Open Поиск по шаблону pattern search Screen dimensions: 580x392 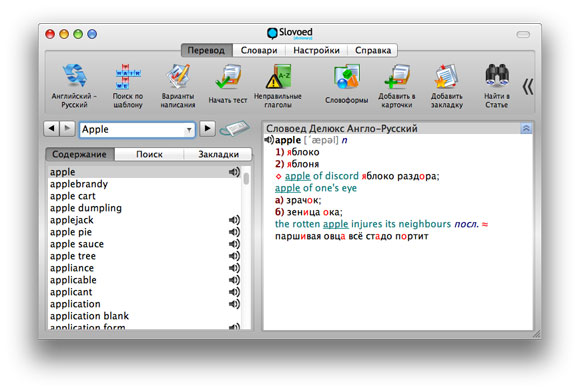point(128,86)
